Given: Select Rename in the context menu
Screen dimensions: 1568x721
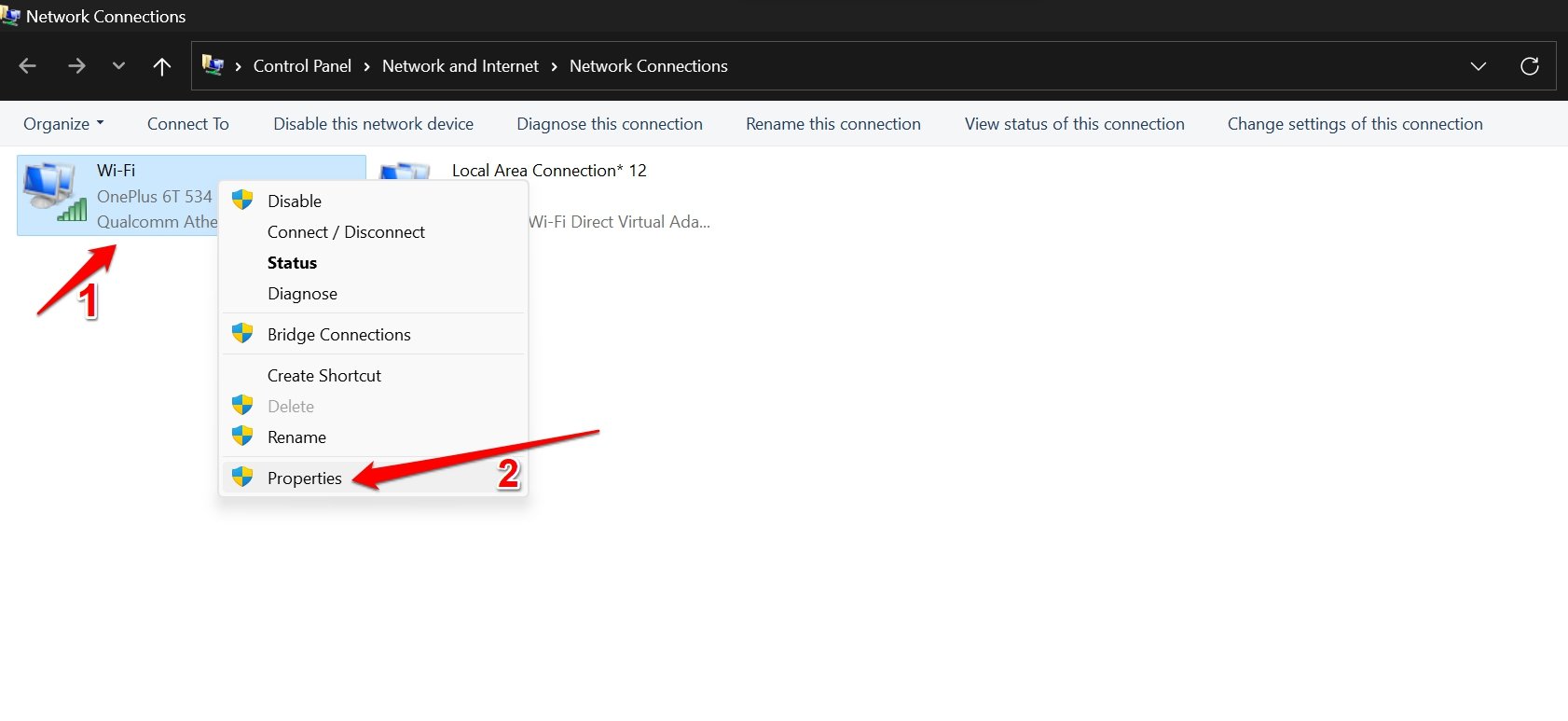Looking at the screenshot, I should [296, 437].
